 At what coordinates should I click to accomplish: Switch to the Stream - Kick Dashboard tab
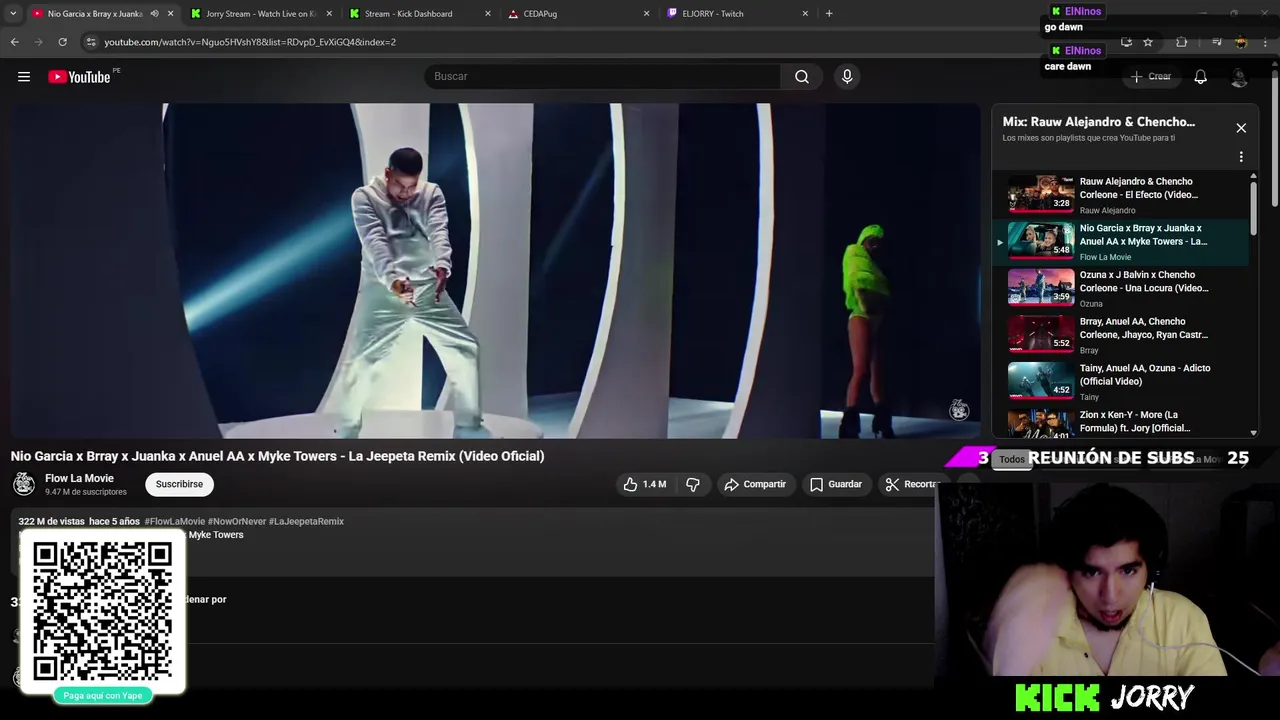pos(420,14)
